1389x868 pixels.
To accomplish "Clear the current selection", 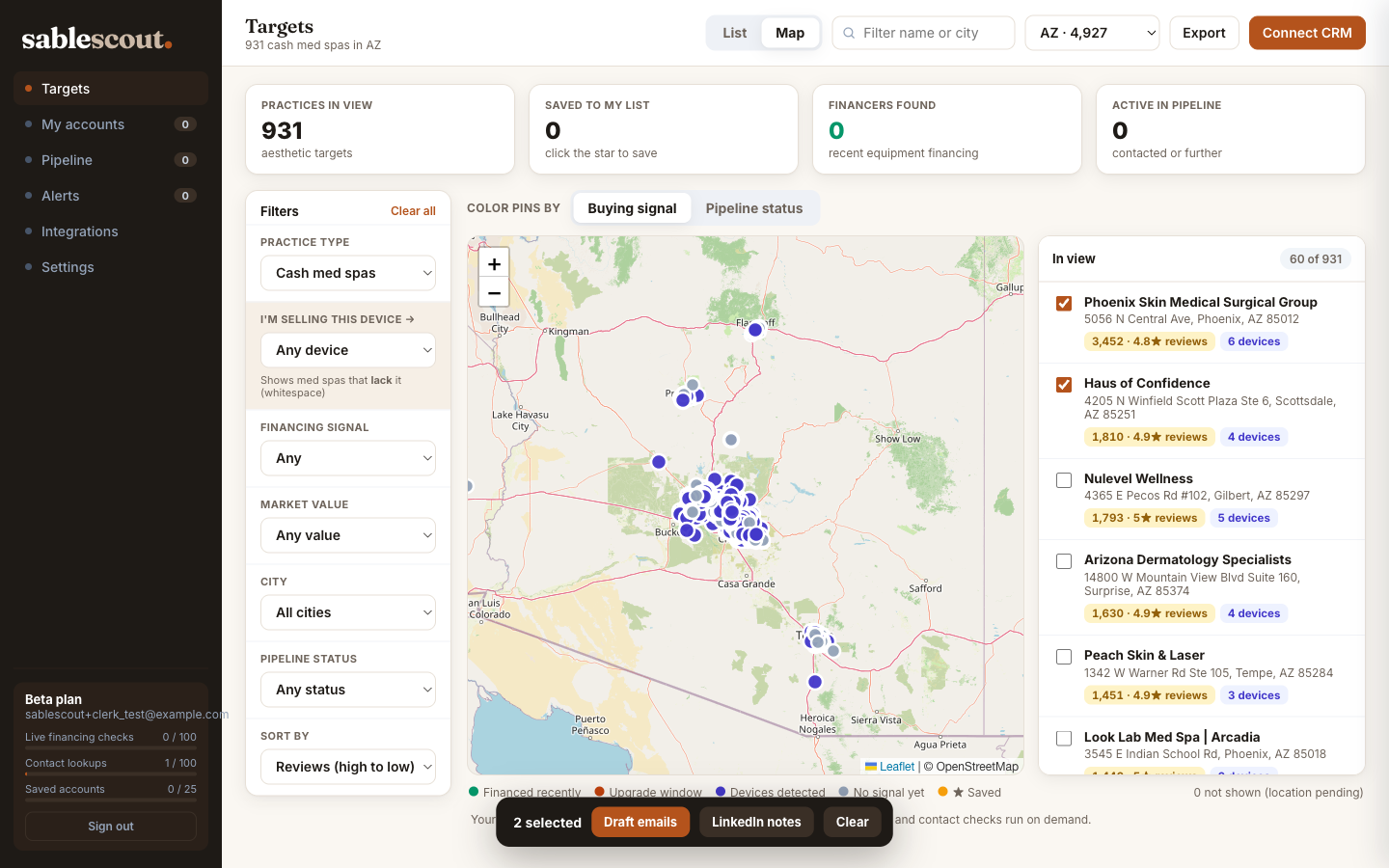I will [852, 822].
